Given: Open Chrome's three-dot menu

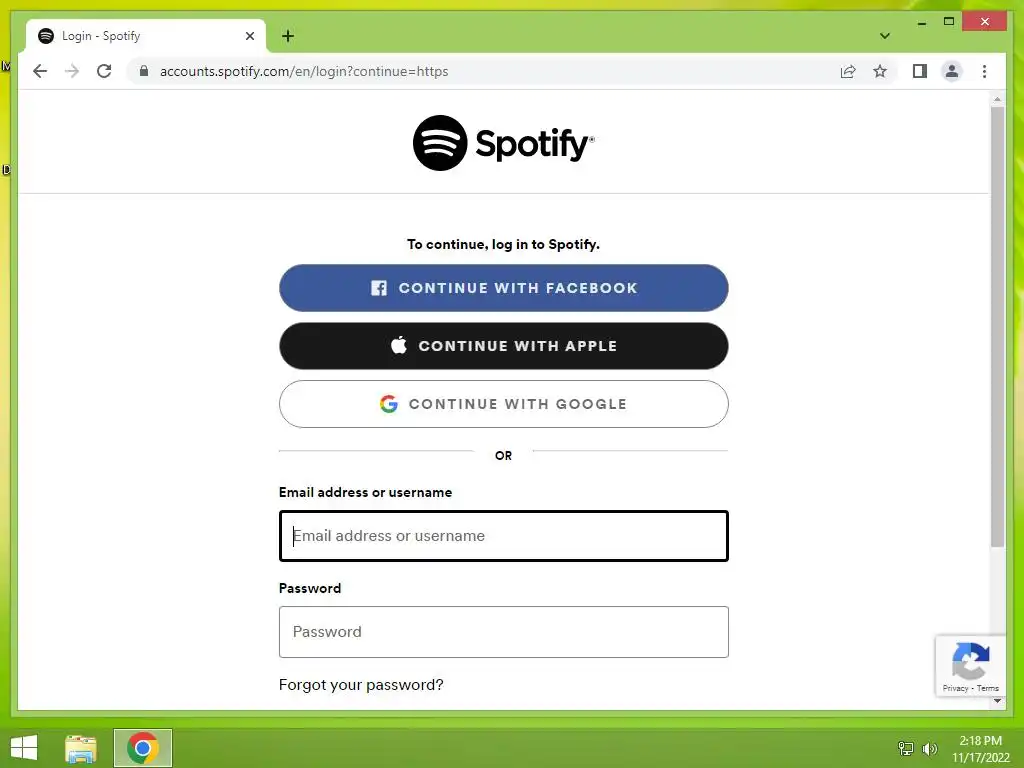Looking at the screenshot, I should 984,71.
